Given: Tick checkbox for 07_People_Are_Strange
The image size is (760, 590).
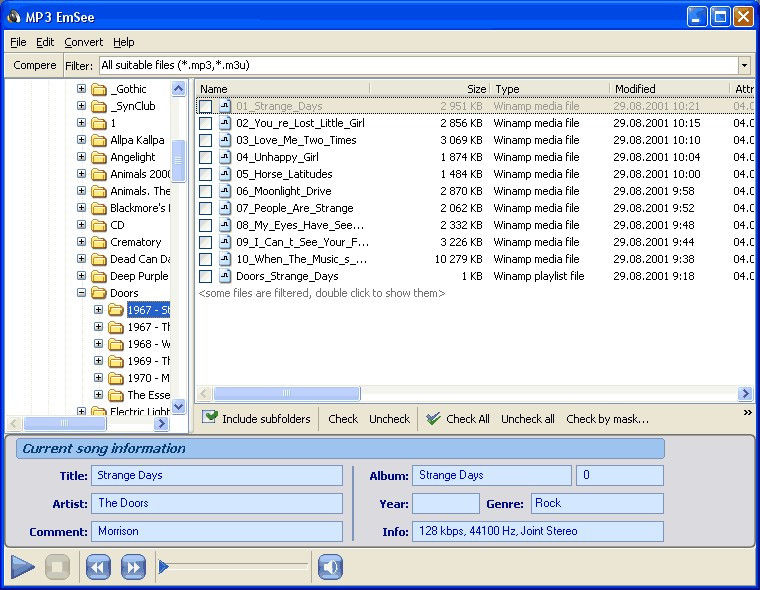Looking at the screenshot, I should 206,208.
